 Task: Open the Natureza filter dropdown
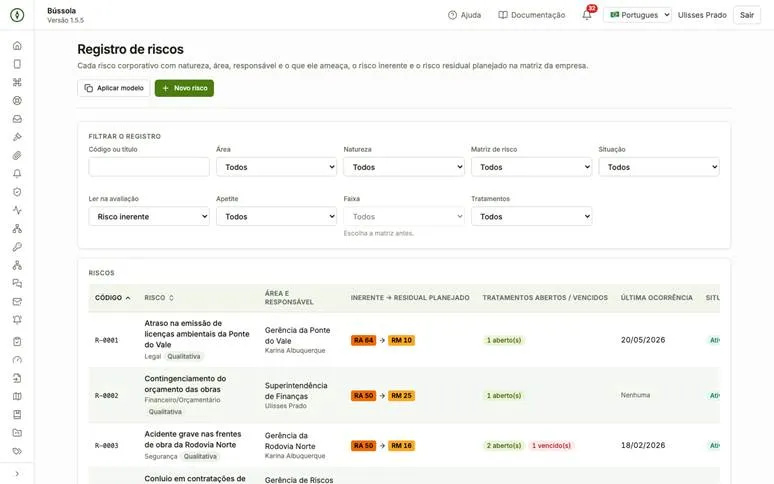click(404, 167)
